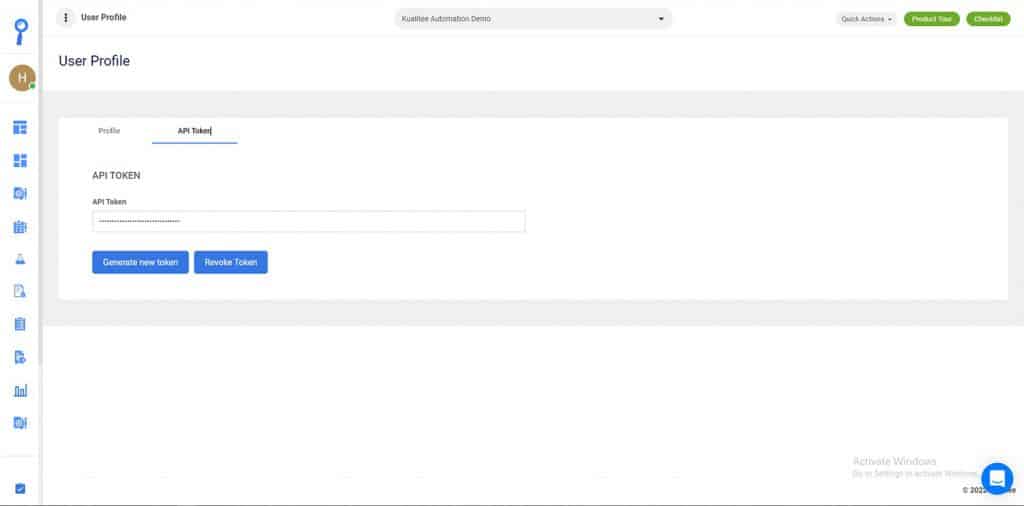Open the three-dot menu beside User Profile
The height and width of the screenshot is (506, 1024).
click(65, 18)
